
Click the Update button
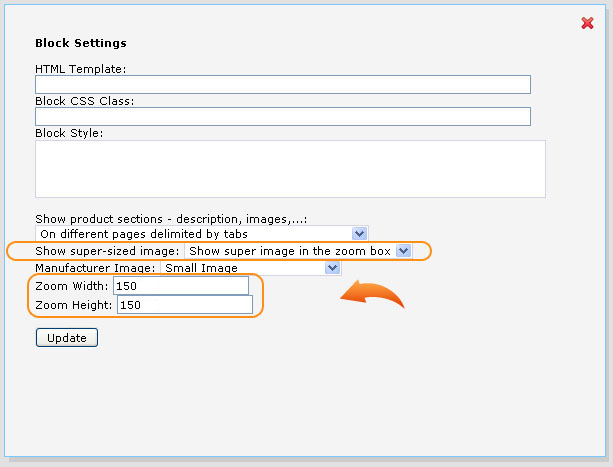67,338
